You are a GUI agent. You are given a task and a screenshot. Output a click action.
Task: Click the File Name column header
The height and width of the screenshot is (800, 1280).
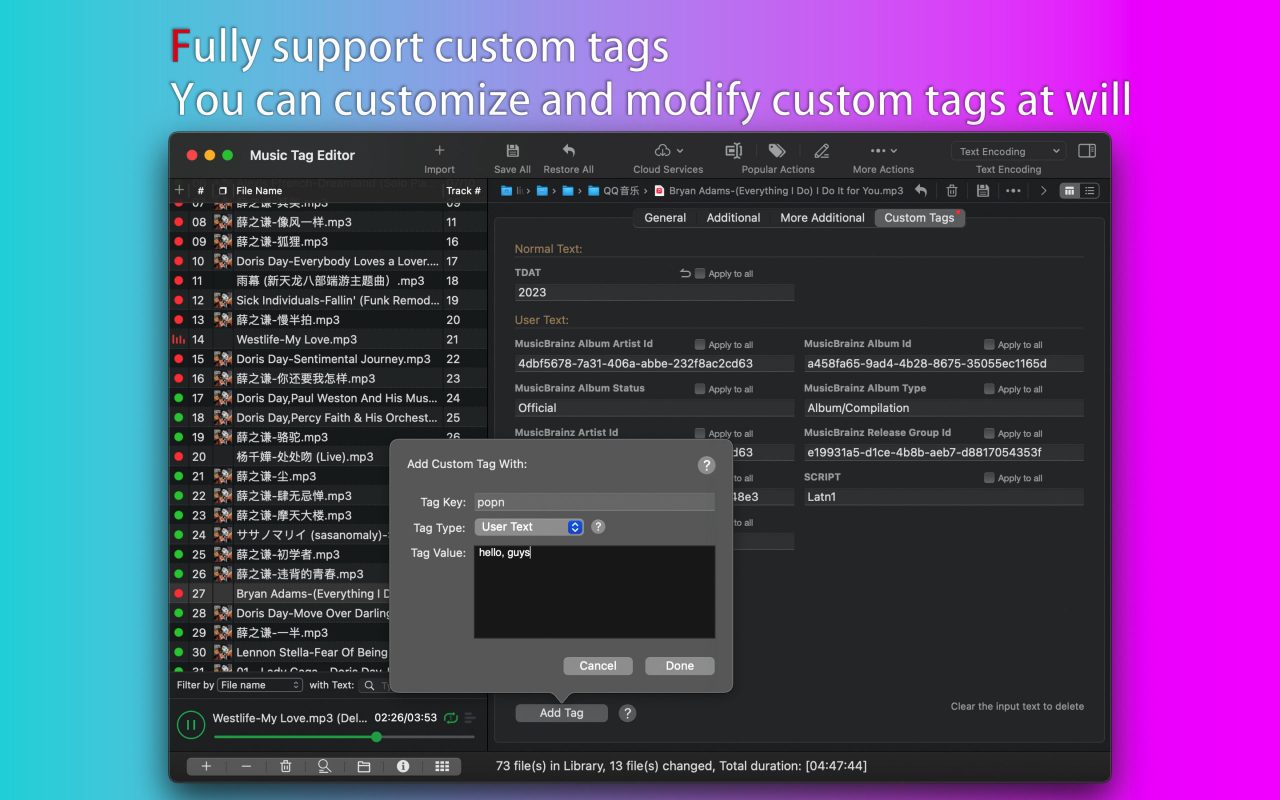336,190
